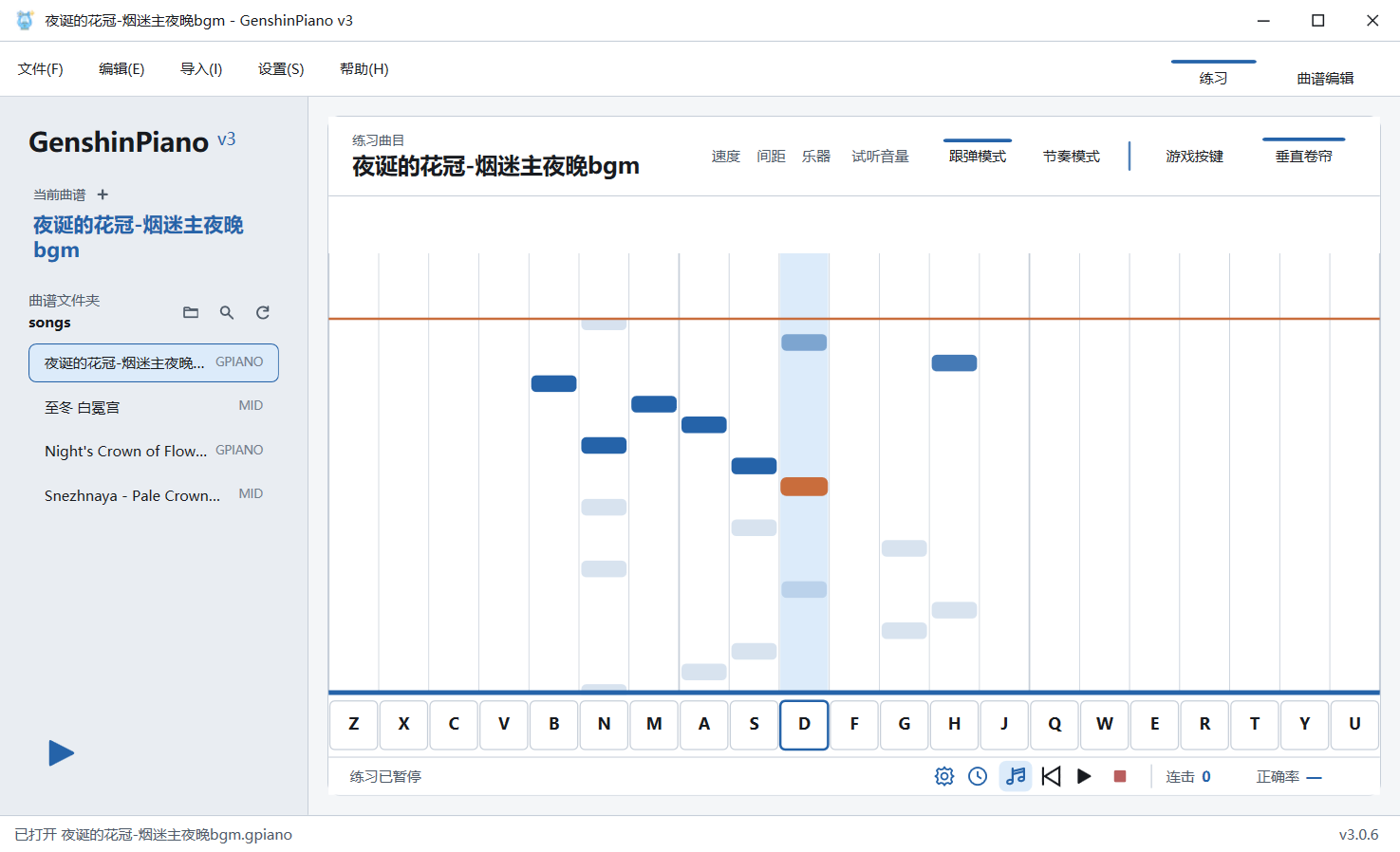Select 跟弹模式 follow-play mode
This screenshot has height=852, width=1400.
[x=978, y=157]
